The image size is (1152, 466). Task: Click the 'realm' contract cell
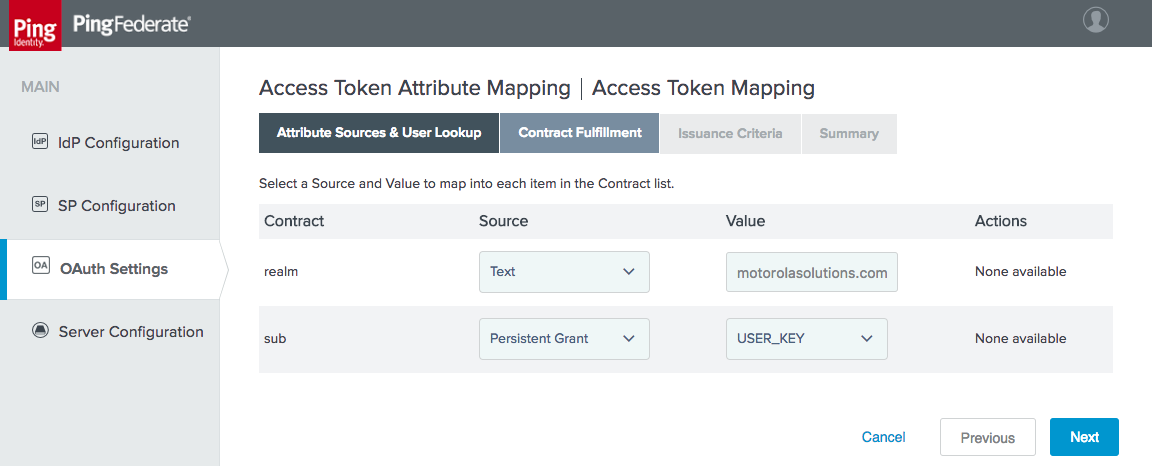(x=279, y=272)
